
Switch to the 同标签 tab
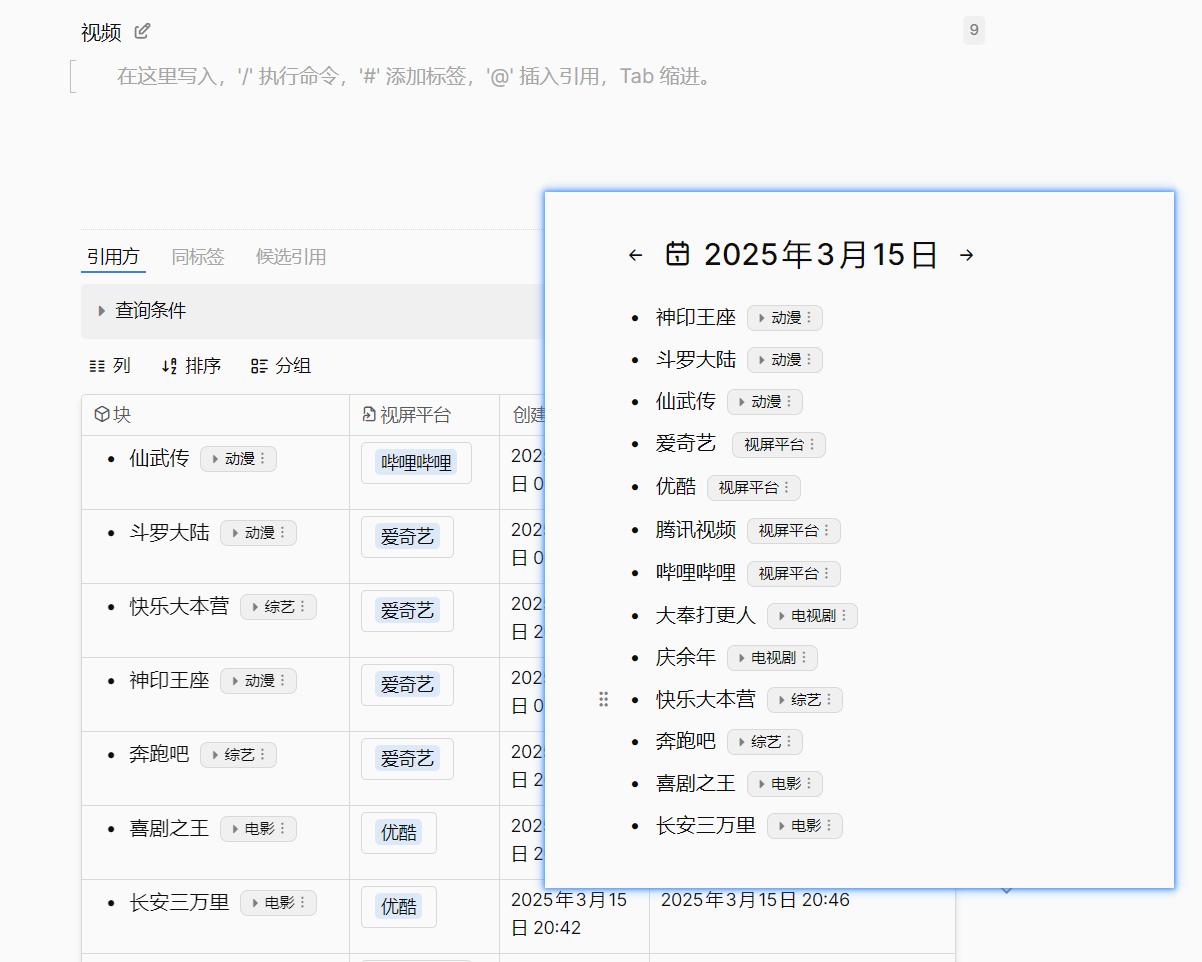coord(198,257)
